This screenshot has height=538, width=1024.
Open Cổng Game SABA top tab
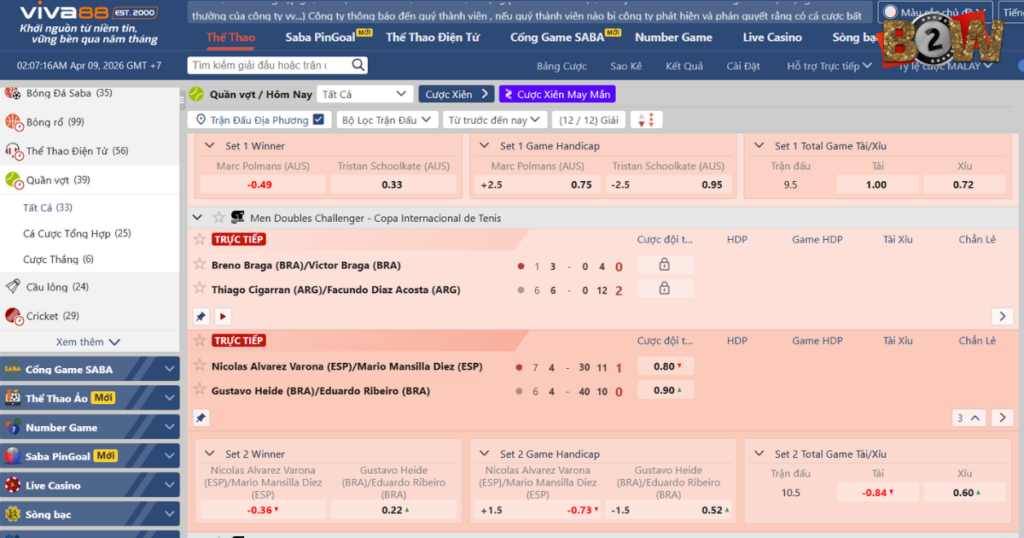coord(557,37)
